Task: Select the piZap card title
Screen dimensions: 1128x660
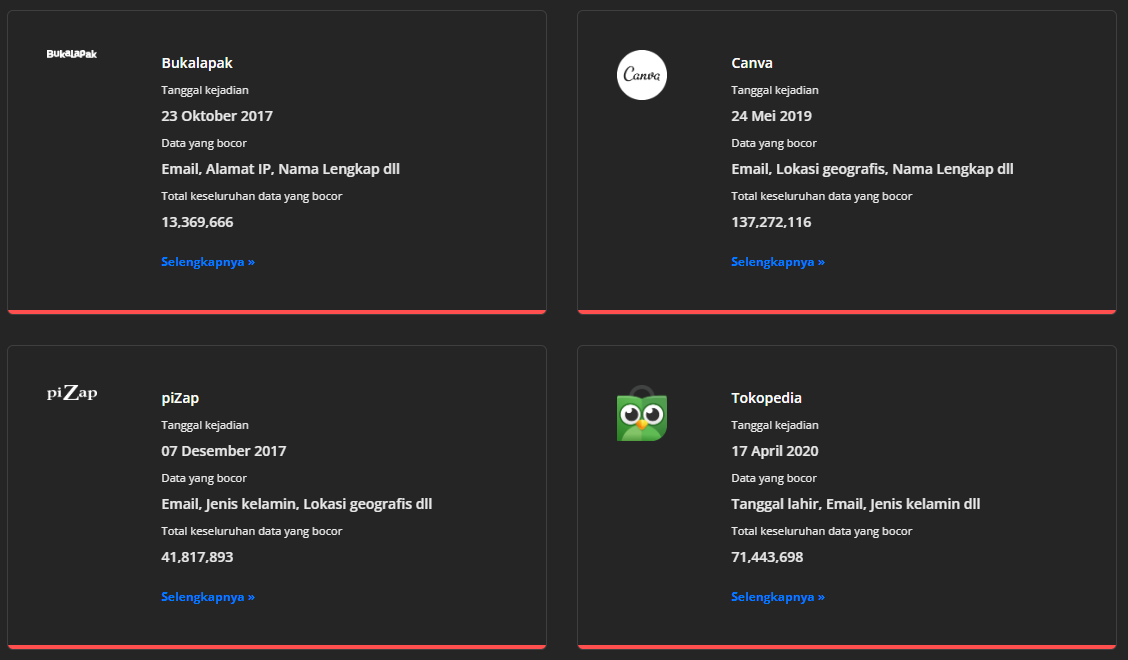Action: coord(180,398)
